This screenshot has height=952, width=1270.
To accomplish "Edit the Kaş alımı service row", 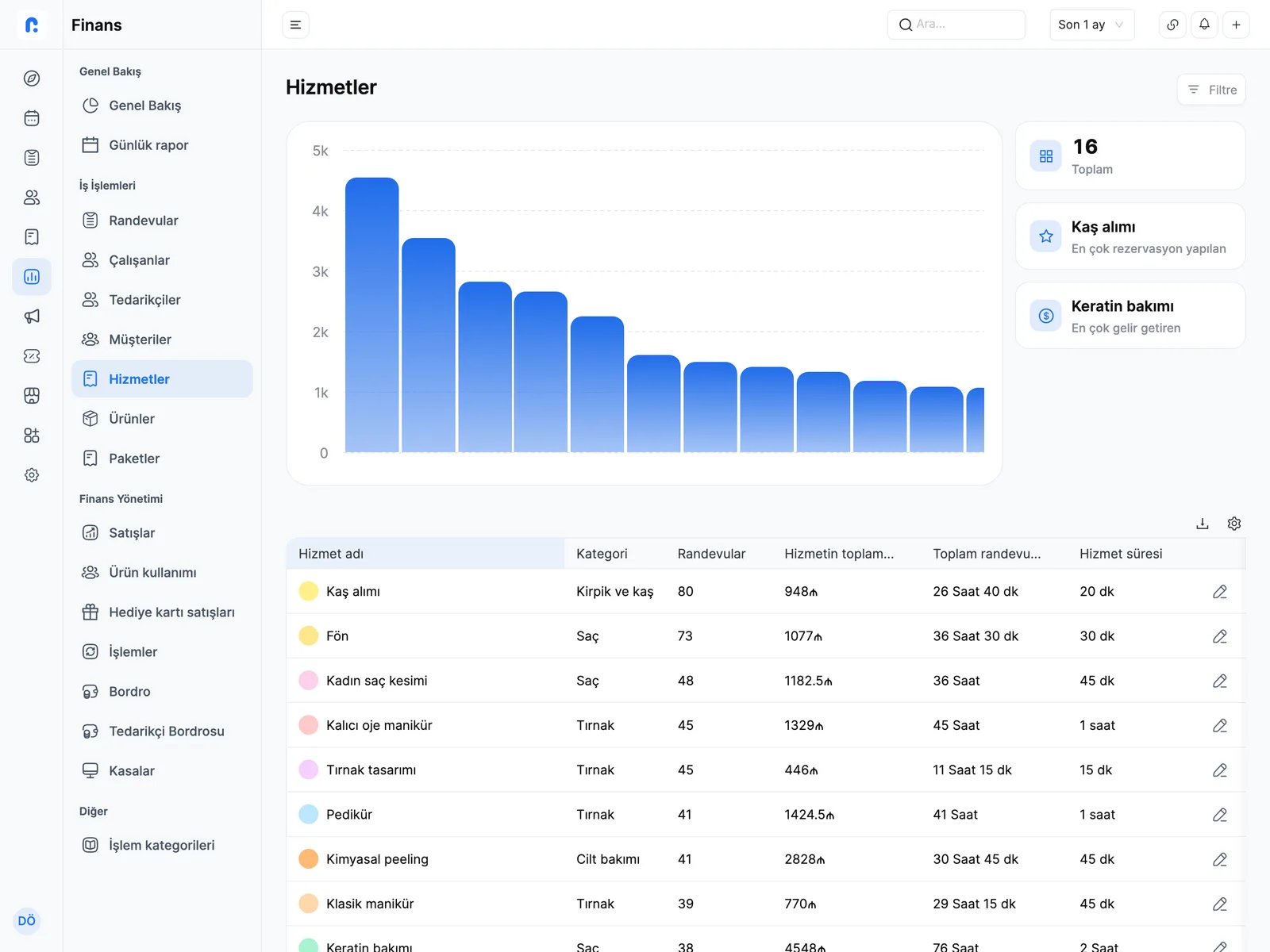I will point(1220,592).
